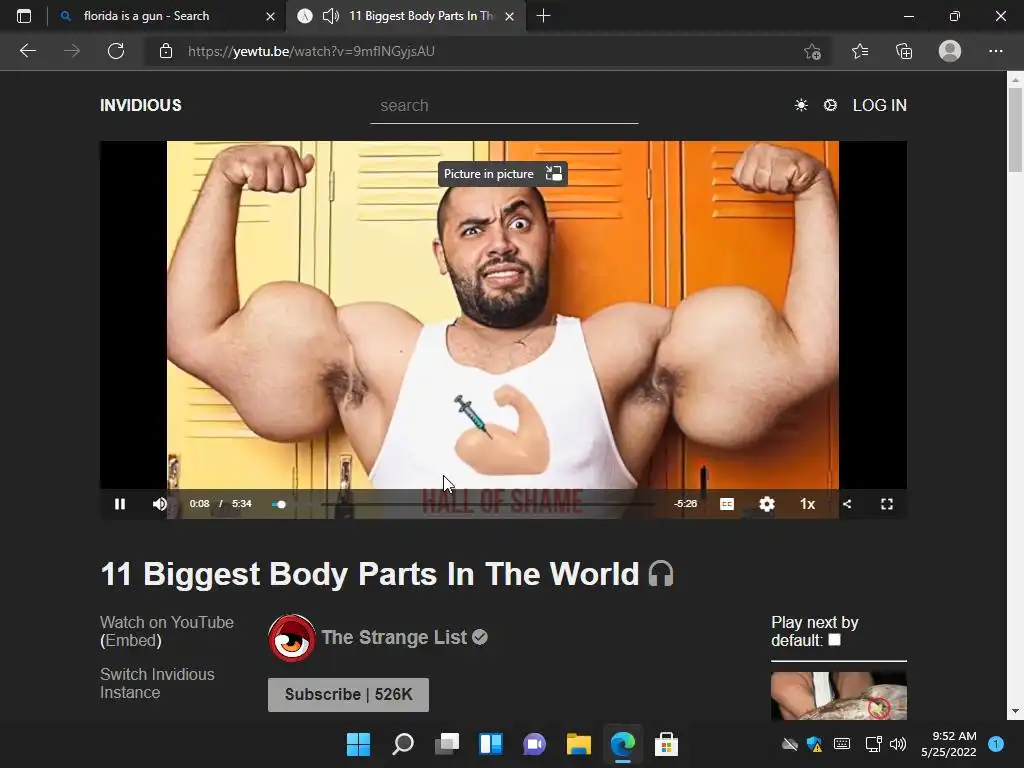
Task: Subscribe to the channel button
Action: [x=348, y=694]
